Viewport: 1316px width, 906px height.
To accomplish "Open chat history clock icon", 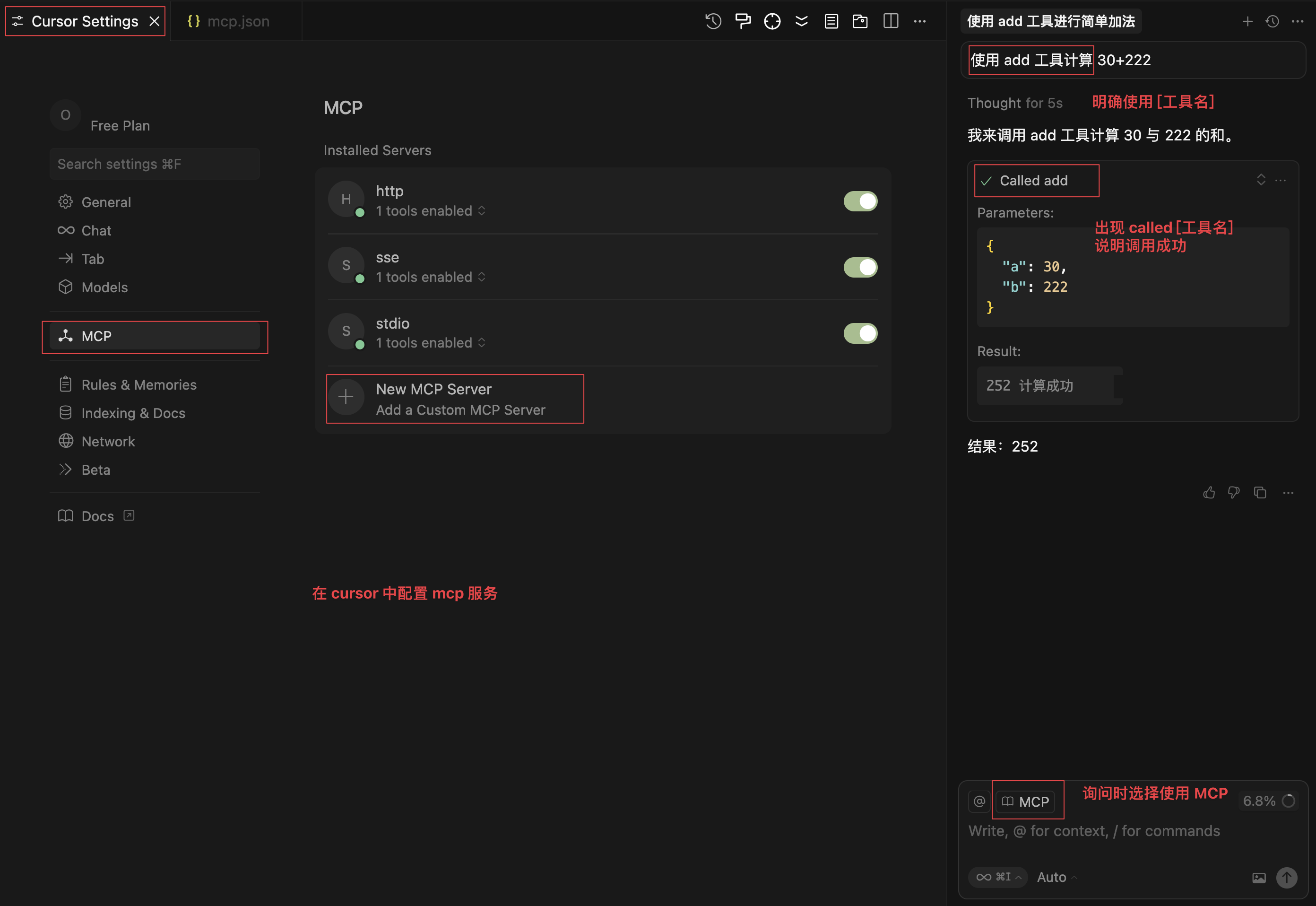I will (1273, 22).
